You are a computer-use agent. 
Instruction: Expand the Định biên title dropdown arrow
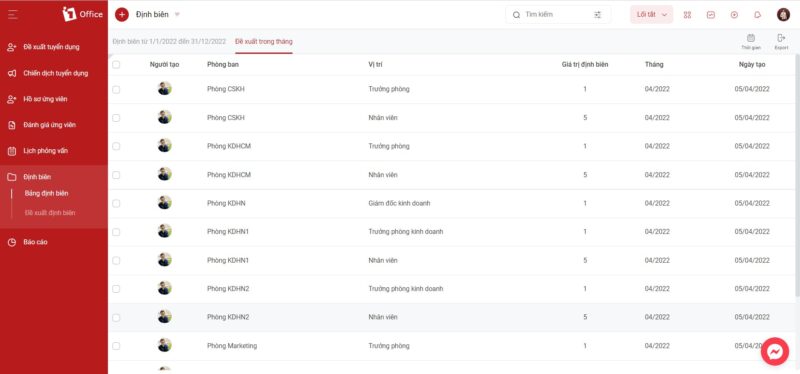[178, 14]
